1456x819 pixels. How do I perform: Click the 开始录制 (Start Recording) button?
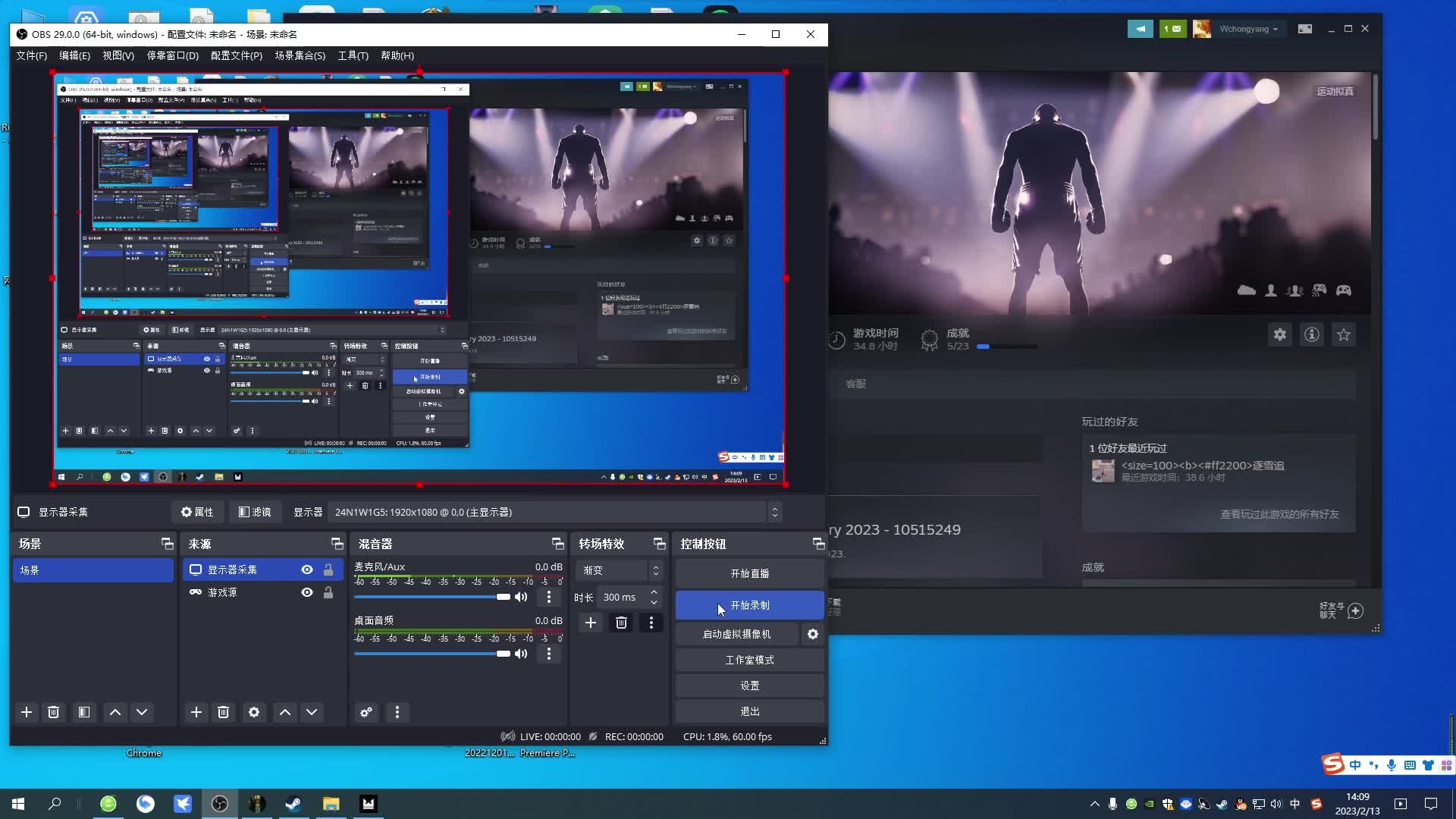750,604
